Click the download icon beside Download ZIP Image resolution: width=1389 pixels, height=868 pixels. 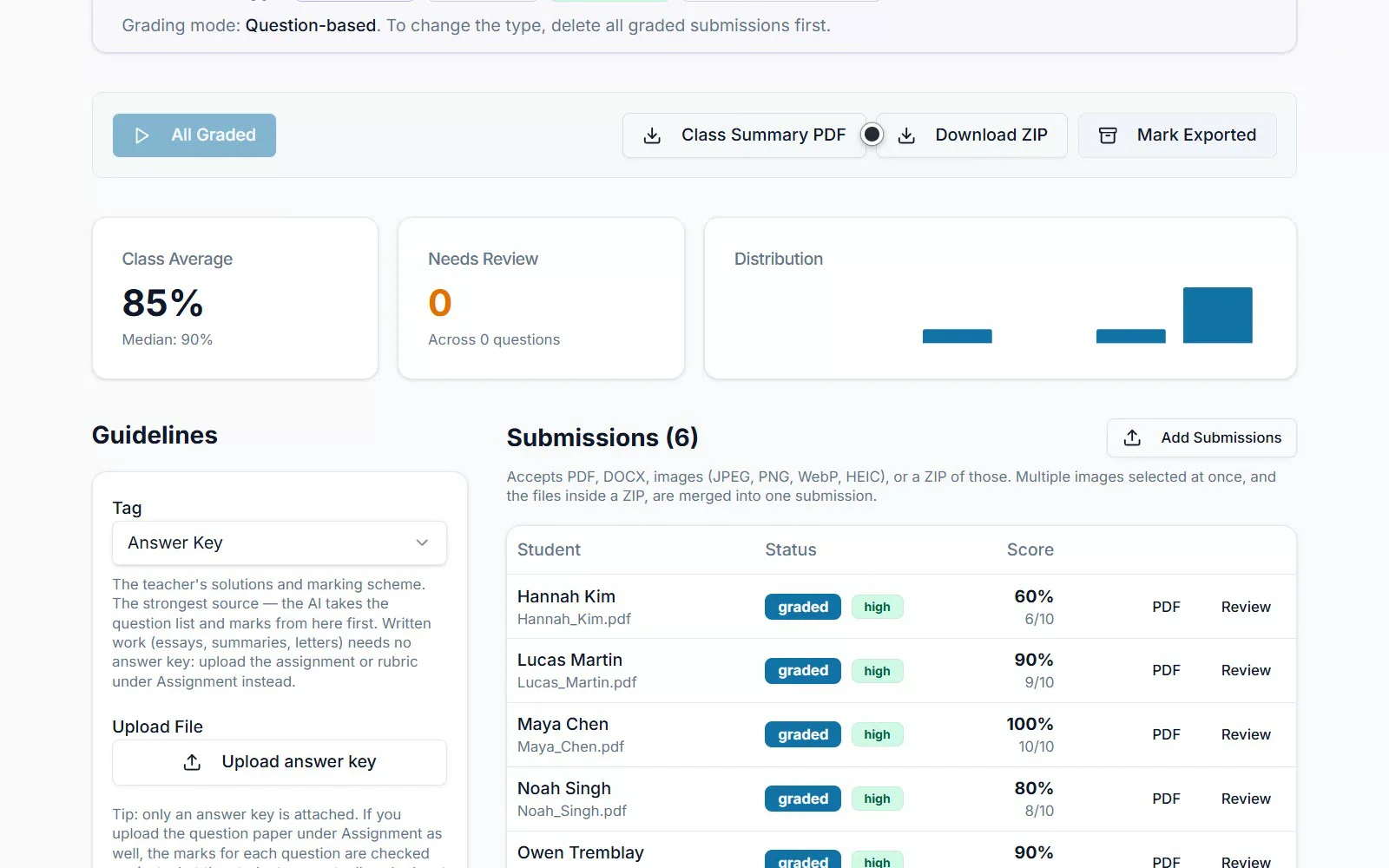pos(906,135)
